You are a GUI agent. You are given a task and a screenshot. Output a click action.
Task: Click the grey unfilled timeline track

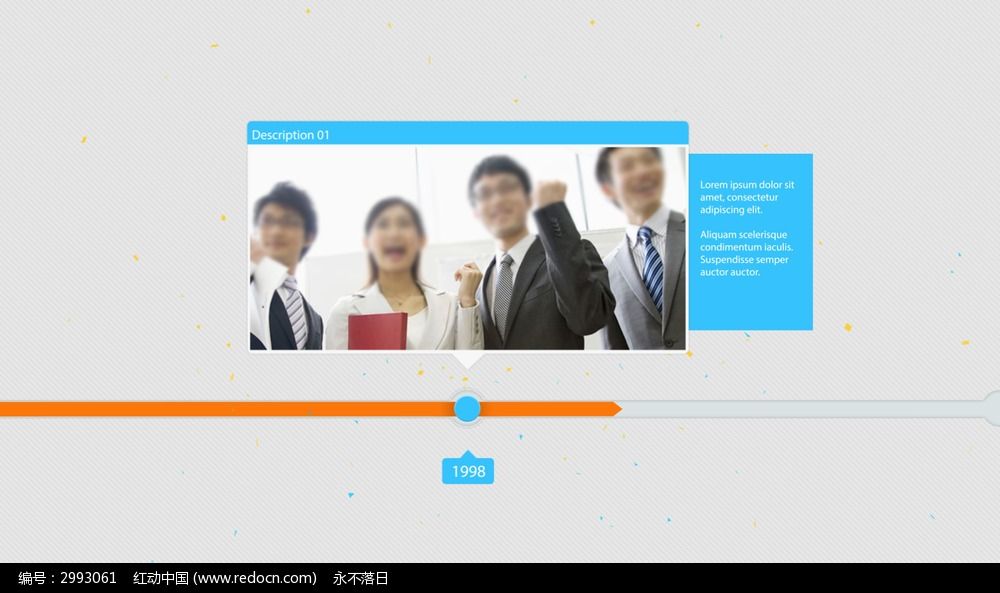(804, 409)
